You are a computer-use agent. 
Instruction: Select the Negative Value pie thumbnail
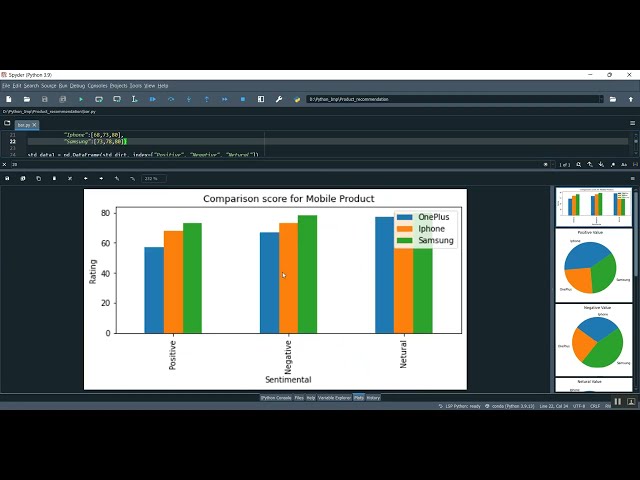[x=593, y=340]
